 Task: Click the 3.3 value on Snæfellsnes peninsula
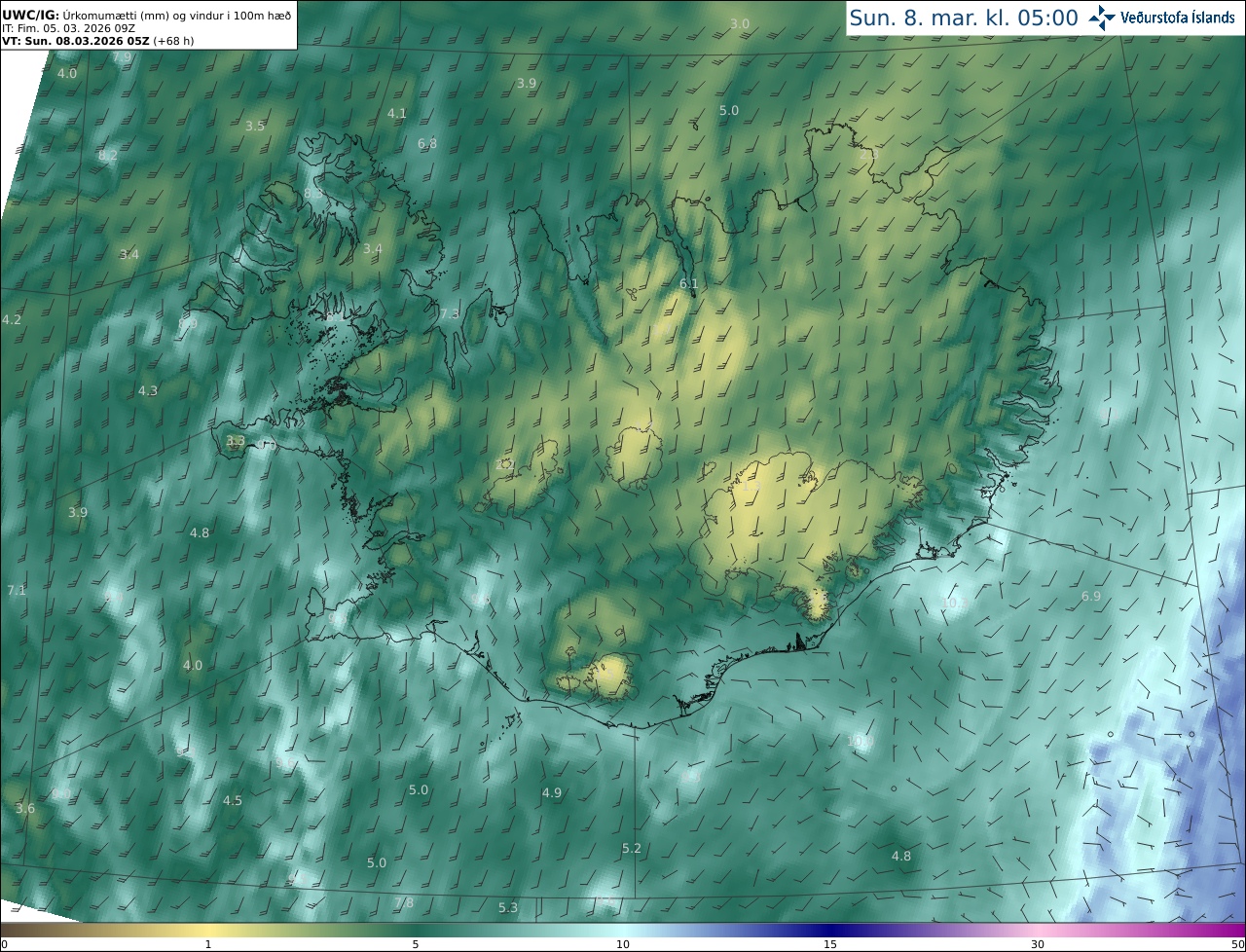(x=236, y=440)
